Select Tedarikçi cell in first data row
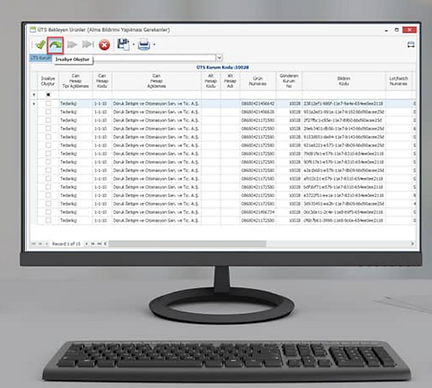This screenshot has height=388, width=432. (x=76, y=104)
